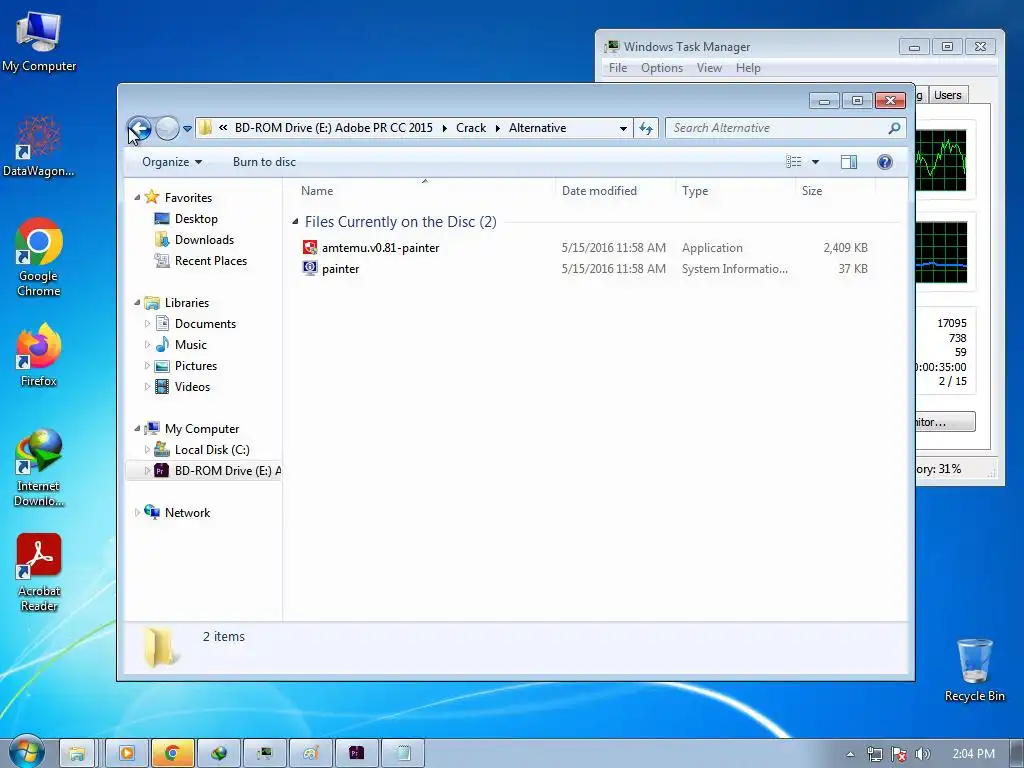Collapse the Libraries section
The width and height of the screenshot is (1024, 768).
(137, 302)
